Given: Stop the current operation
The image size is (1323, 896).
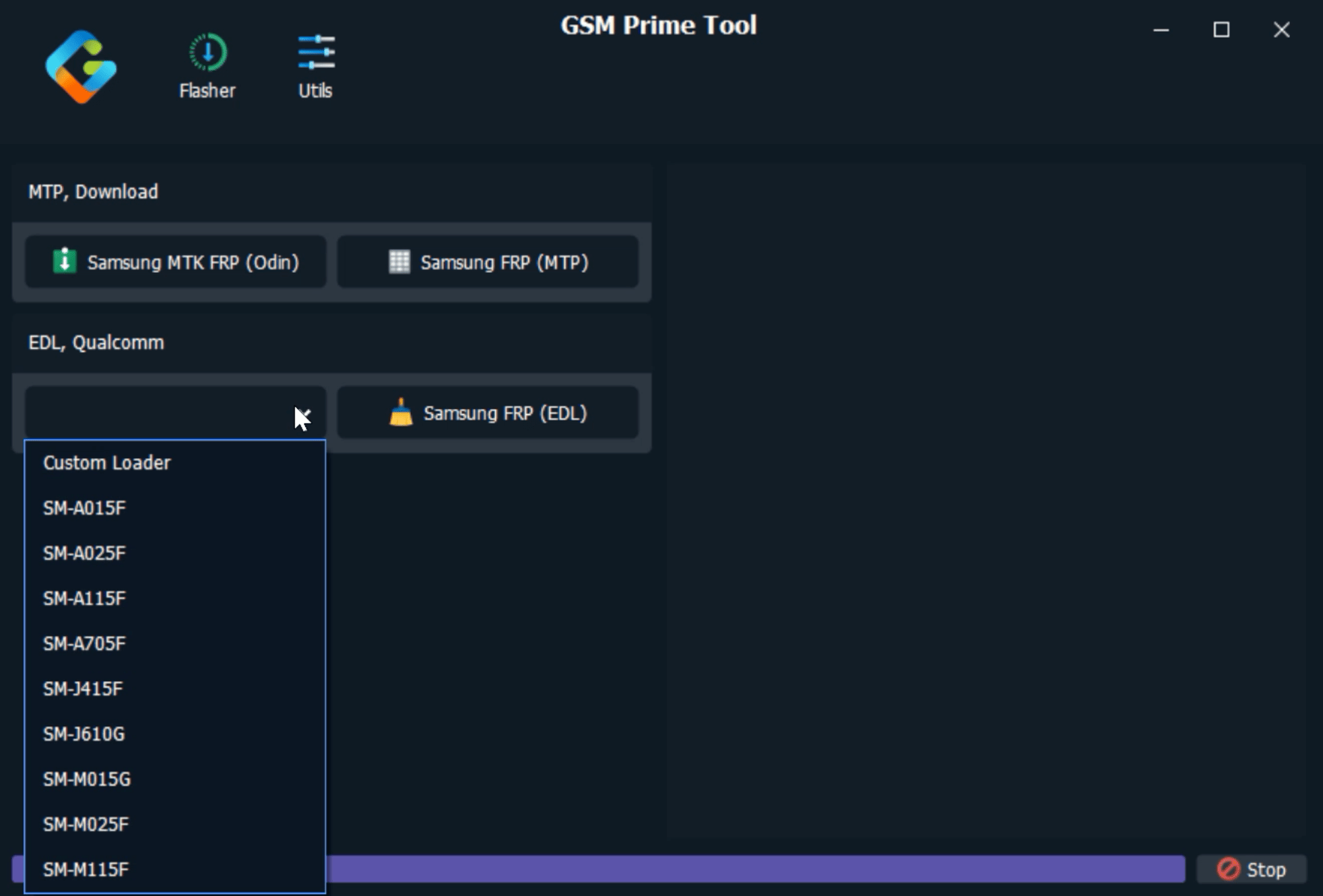Looking at the screenshot, I should click(1252, 870).
